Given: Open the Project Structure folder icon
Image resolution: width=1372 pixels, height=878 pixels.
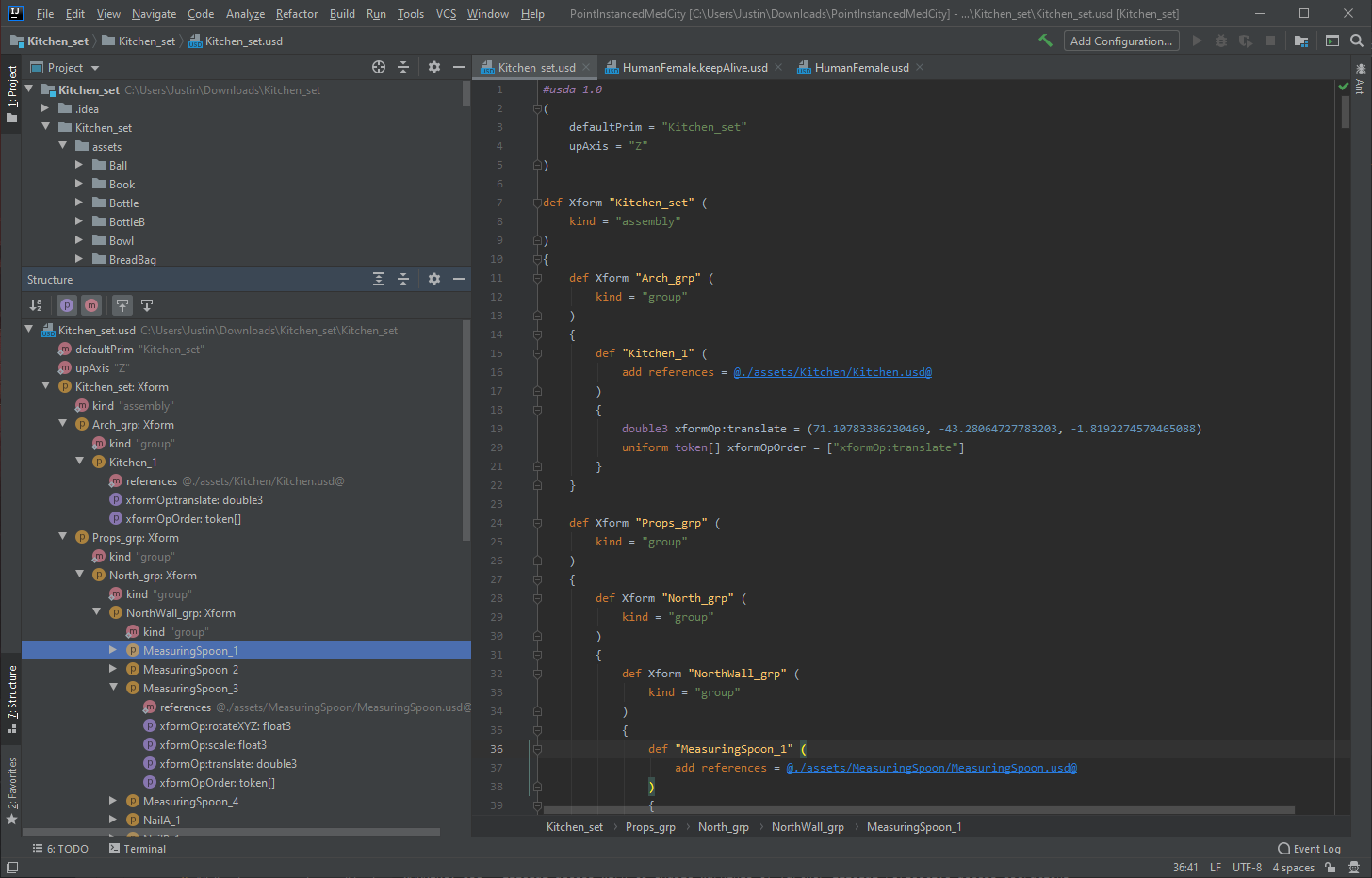Looking at the screenshot, I should point(1300,41).
